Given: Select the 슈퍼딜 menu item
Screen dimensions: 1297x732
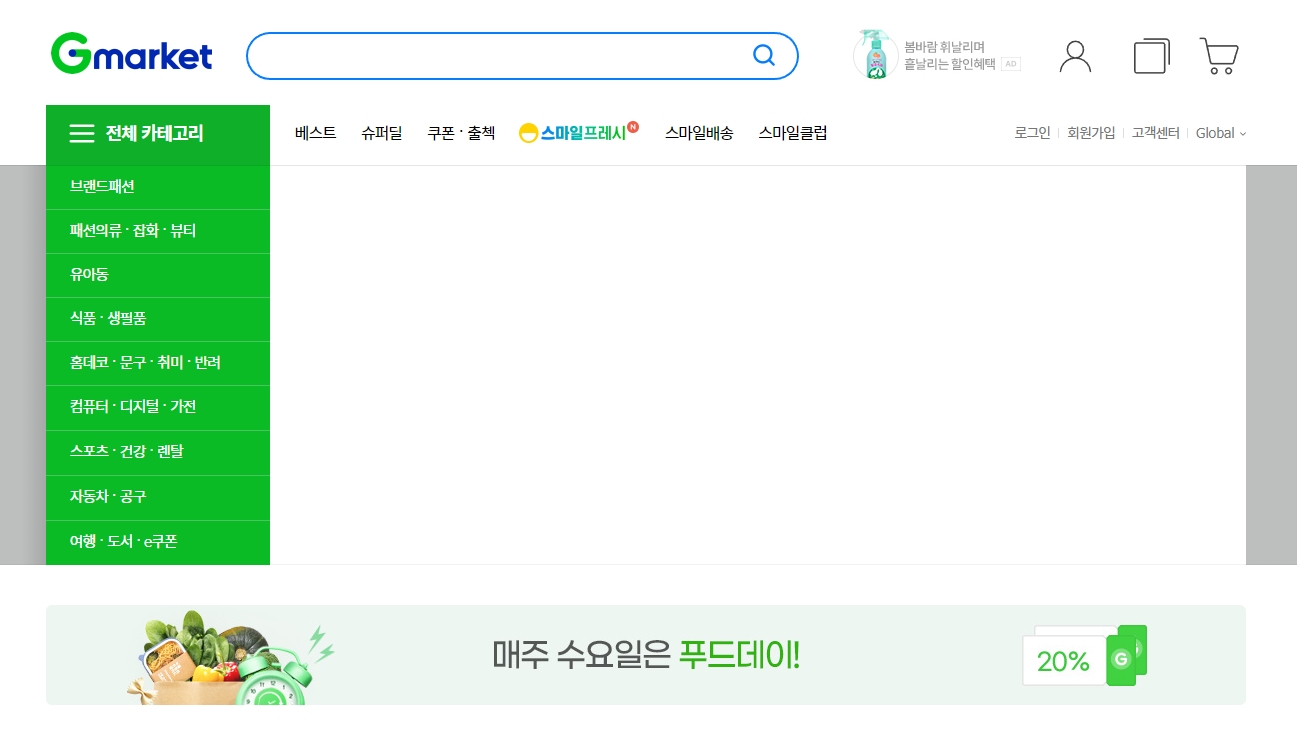Looking at the screenshot, I should point(381,132).
